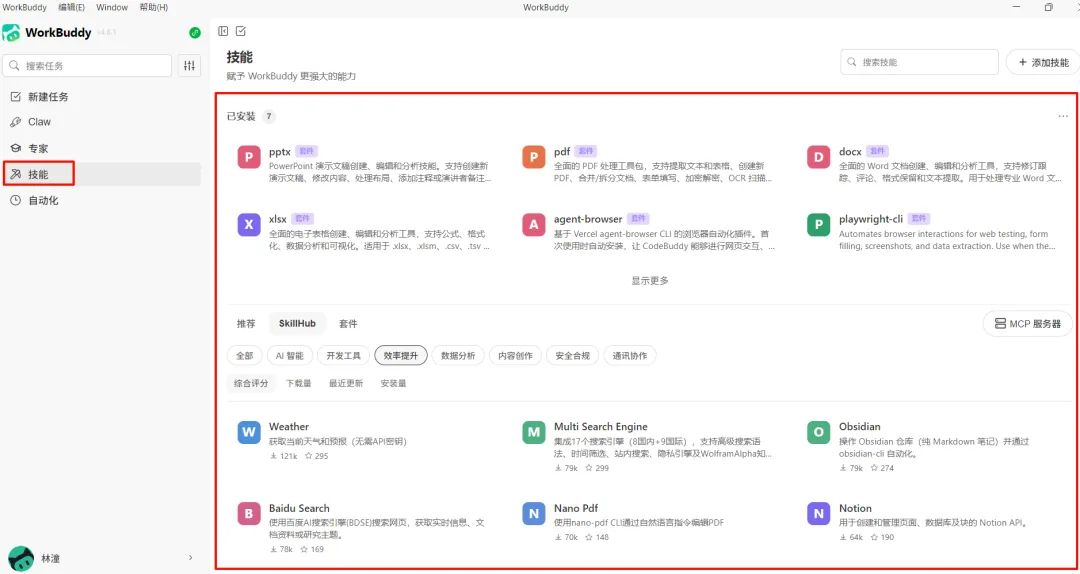The width and height of the screenshot is (1080, 574).
Task: Open the agent-browser skill title
Action: coord(588,219)
